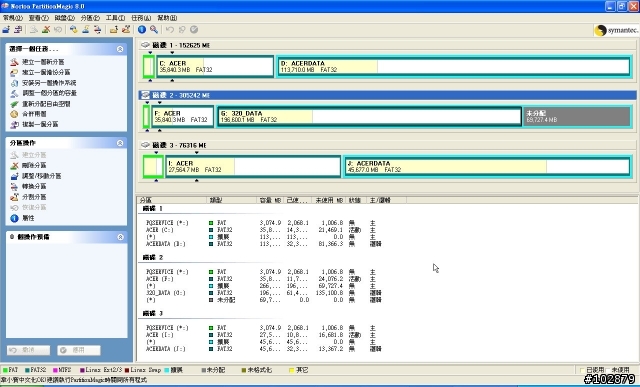The image size is (640, 387).
Task: Click the icon beside 分割分區 operation
Action: (14, 197)
